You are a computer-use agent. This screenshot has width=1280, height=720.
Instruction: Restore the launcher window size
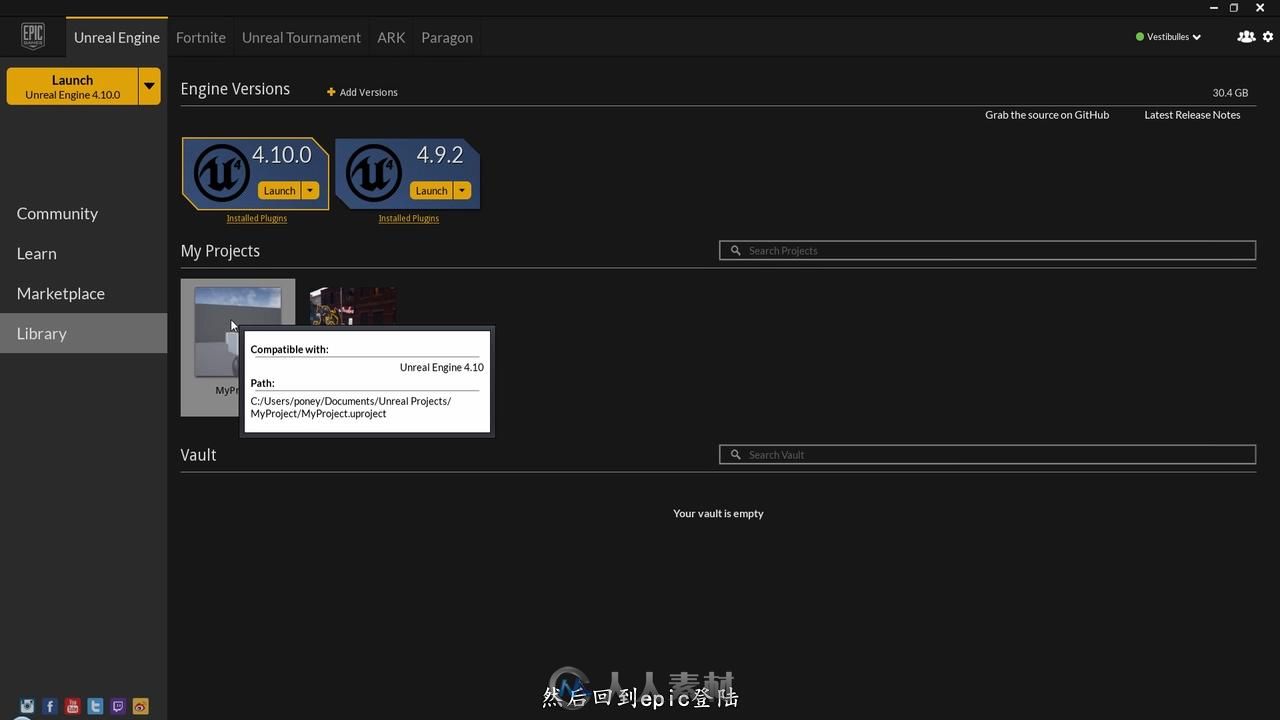pyautogui.click(x=1234, y=8)
